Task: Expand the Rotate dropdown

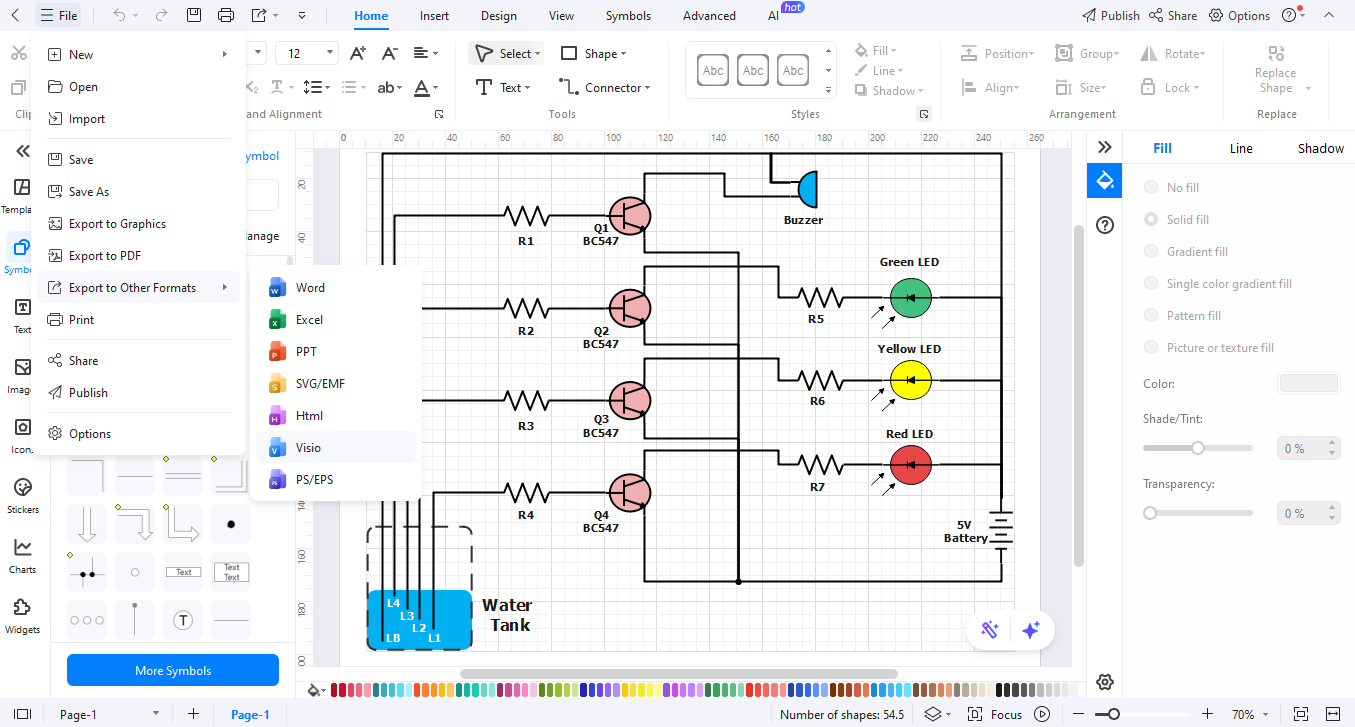Action: pos(1202,54)
